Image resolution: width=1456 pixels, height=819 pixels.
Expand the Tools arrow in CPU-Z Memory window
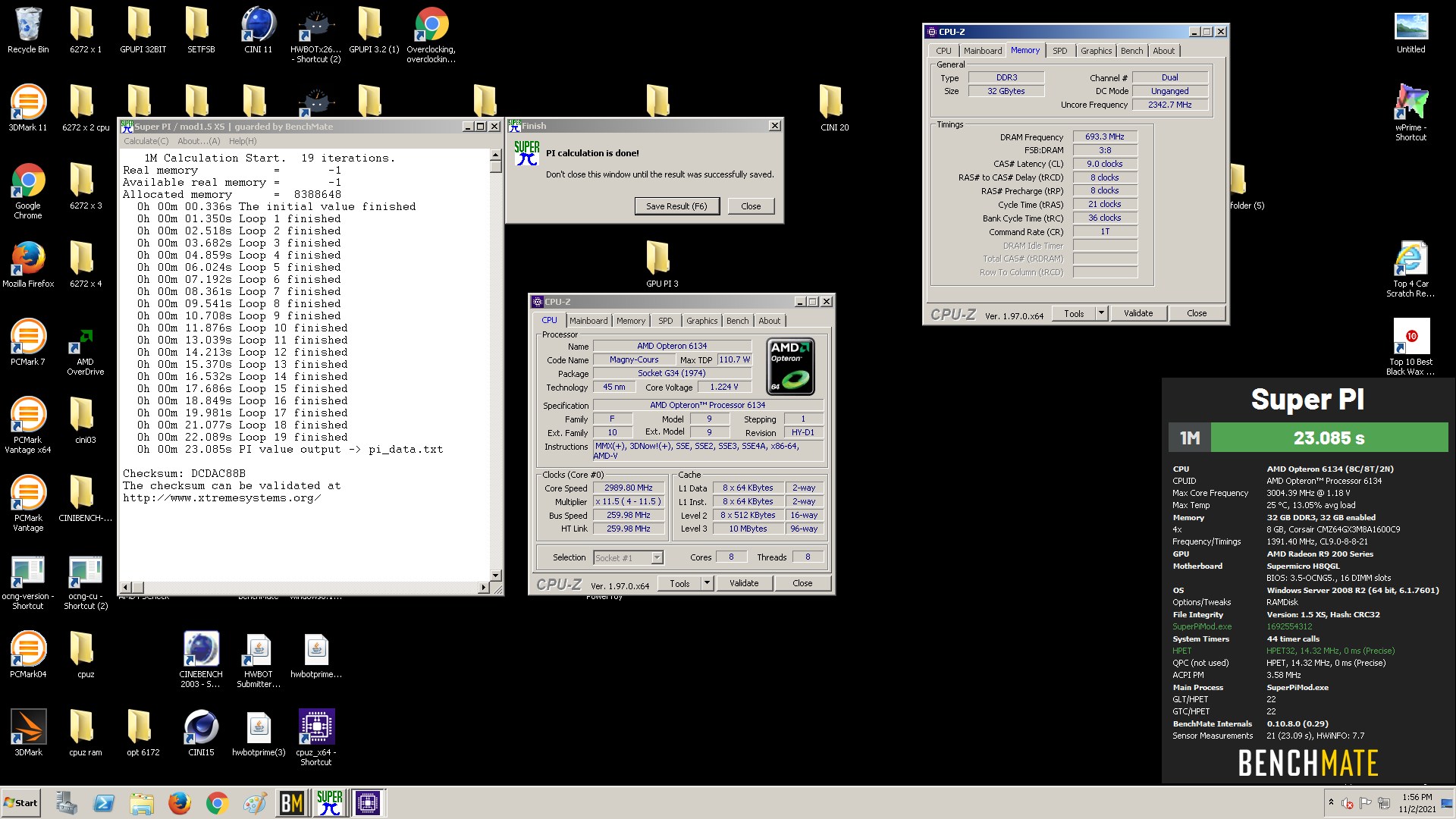(1101, 313)
